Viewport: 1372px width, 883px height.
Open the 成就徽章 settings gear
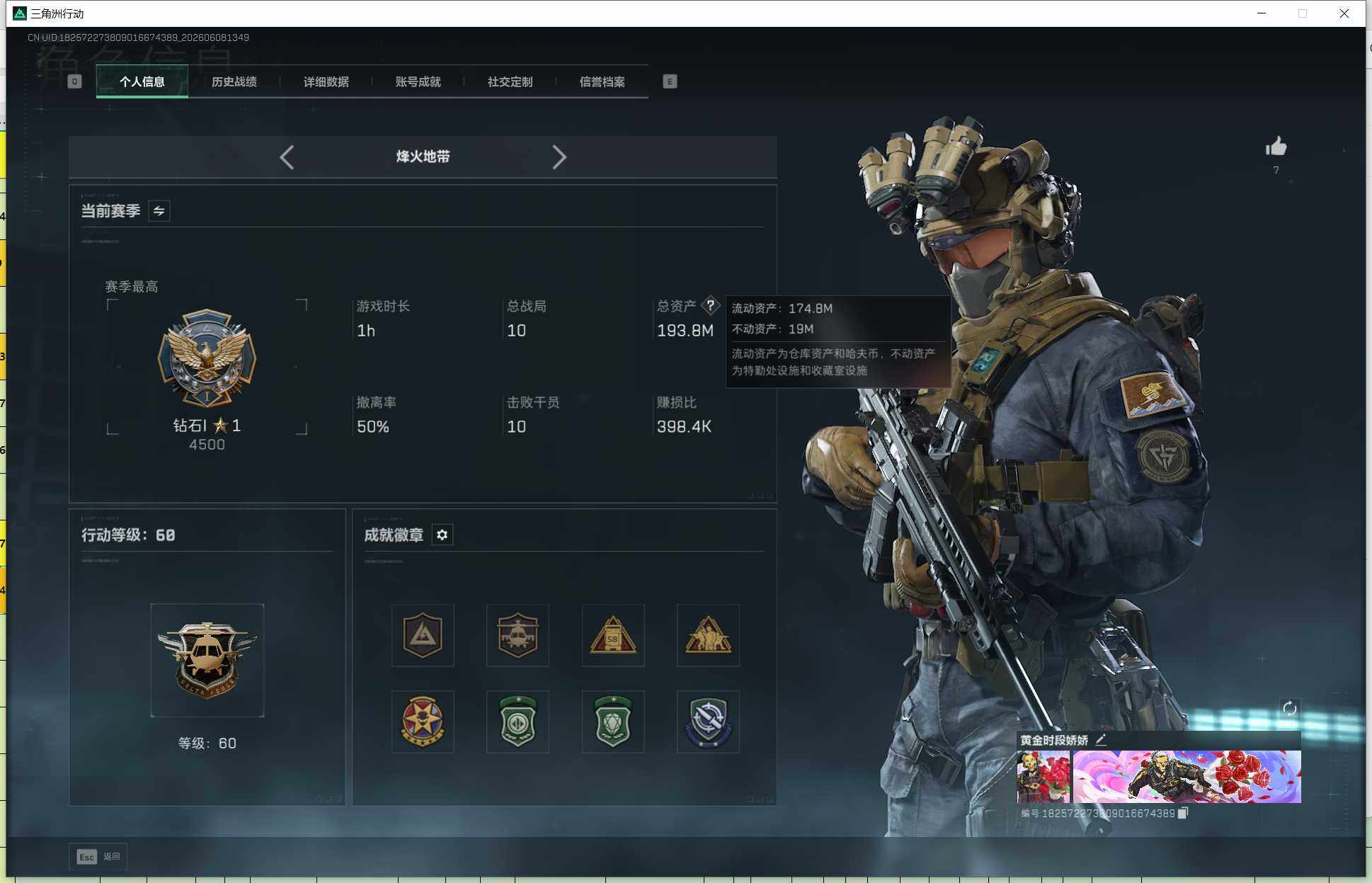tap(442, 535)
